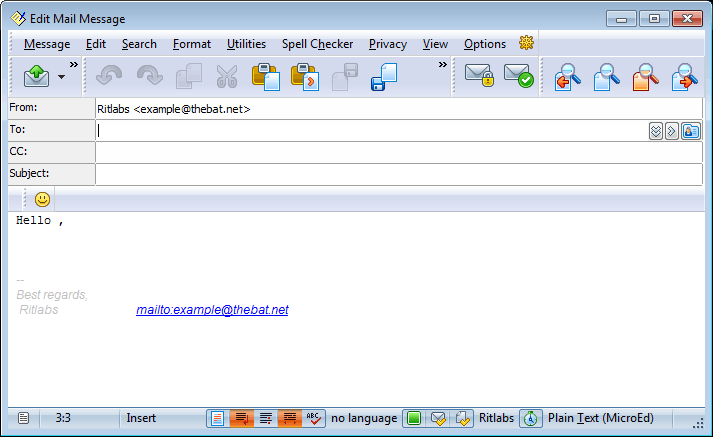The width and height of the screenshot is (713, 437).
Task: Click the orange Replace magnifier icon
Action: click(x=646, y=77)
